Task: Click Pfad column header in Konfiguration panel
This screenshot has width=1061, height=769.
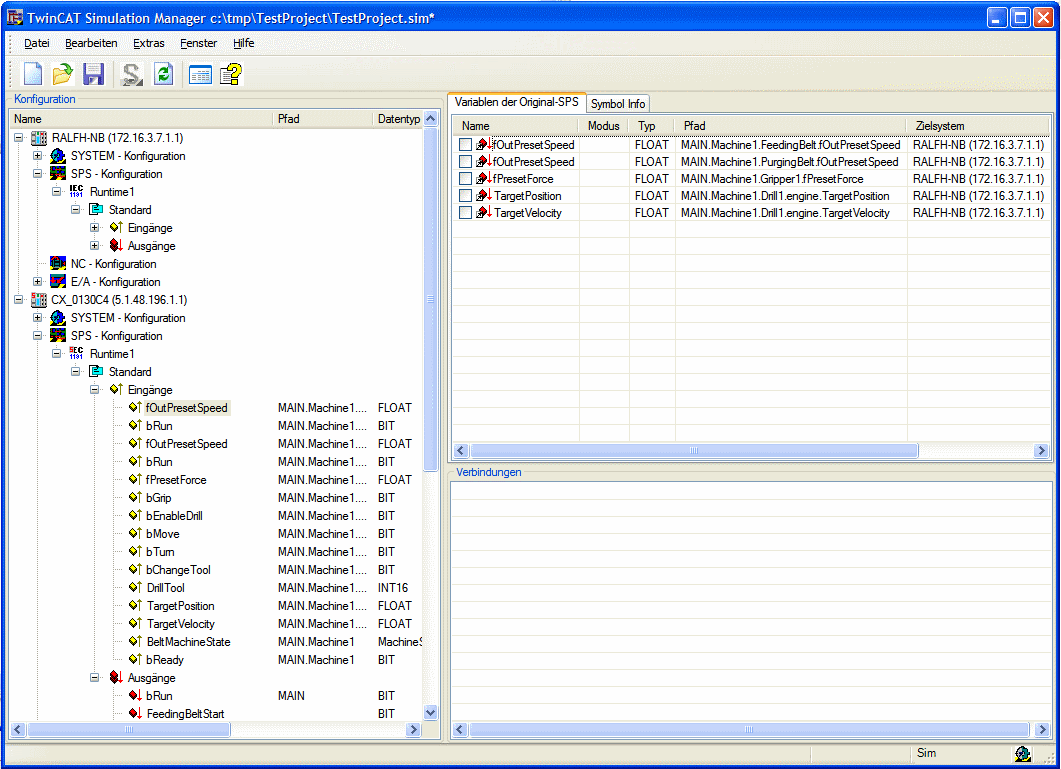Action: point(322,118)
